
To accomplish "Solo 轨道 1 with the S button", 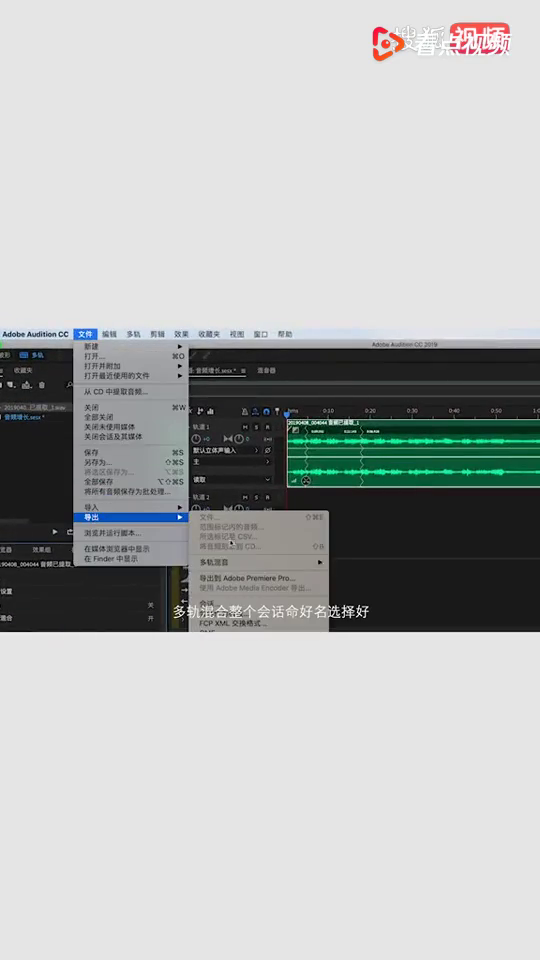I will (257, 427).
